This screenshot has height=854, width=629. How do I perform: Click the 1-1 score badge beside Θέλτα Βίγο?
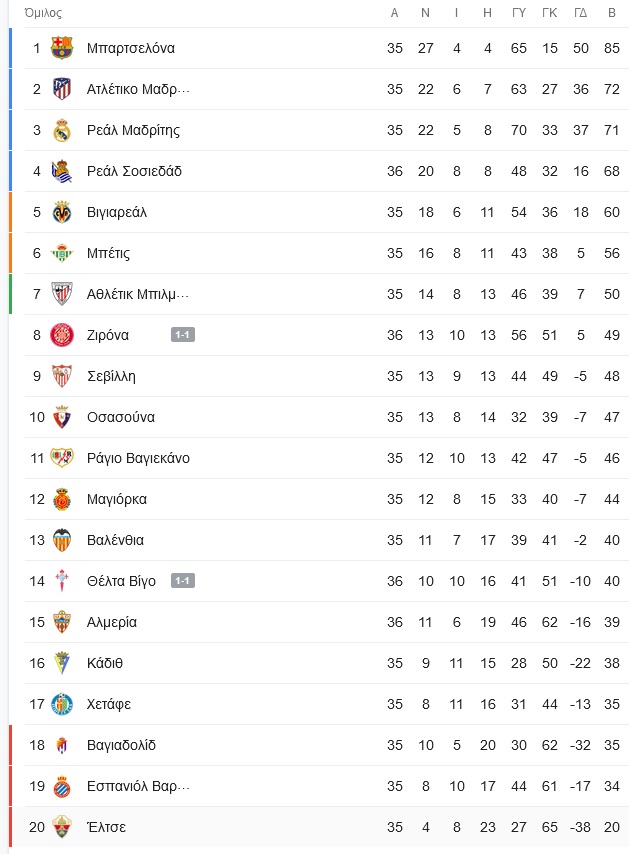click(182, 581)
